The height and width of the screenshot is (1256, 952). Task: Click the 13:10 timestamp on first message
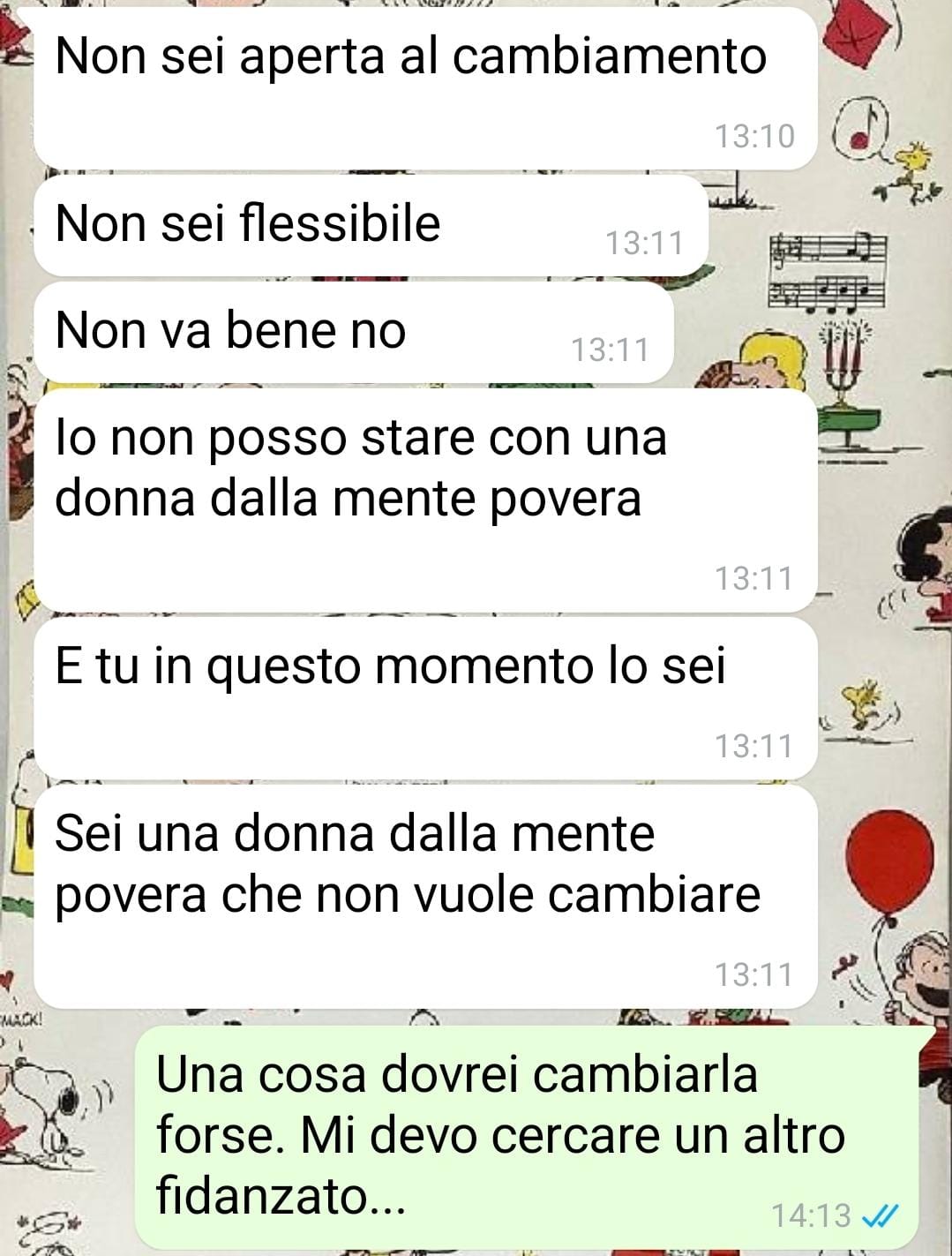pyautogui.click(x=754, y=136)
